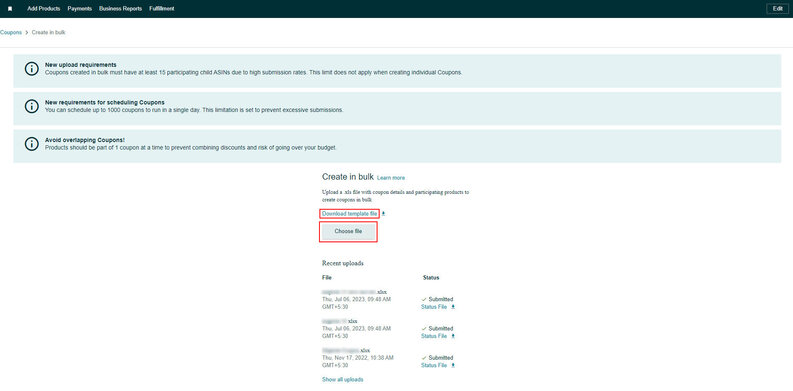The height and width of the screenshot is (391, 793).
Task: Open the Business Reports menu
Action: (120, 9)
